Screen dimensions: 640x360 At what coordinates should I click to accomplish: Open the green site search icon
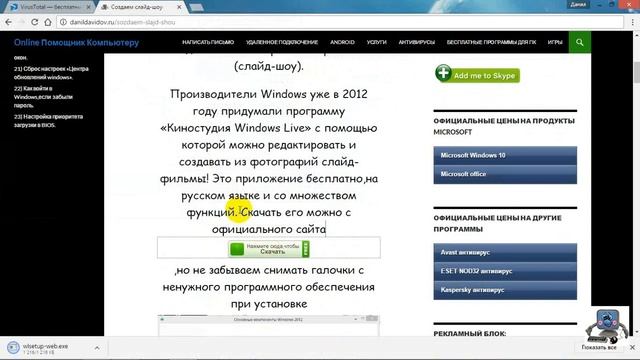(x=580, y=42)
